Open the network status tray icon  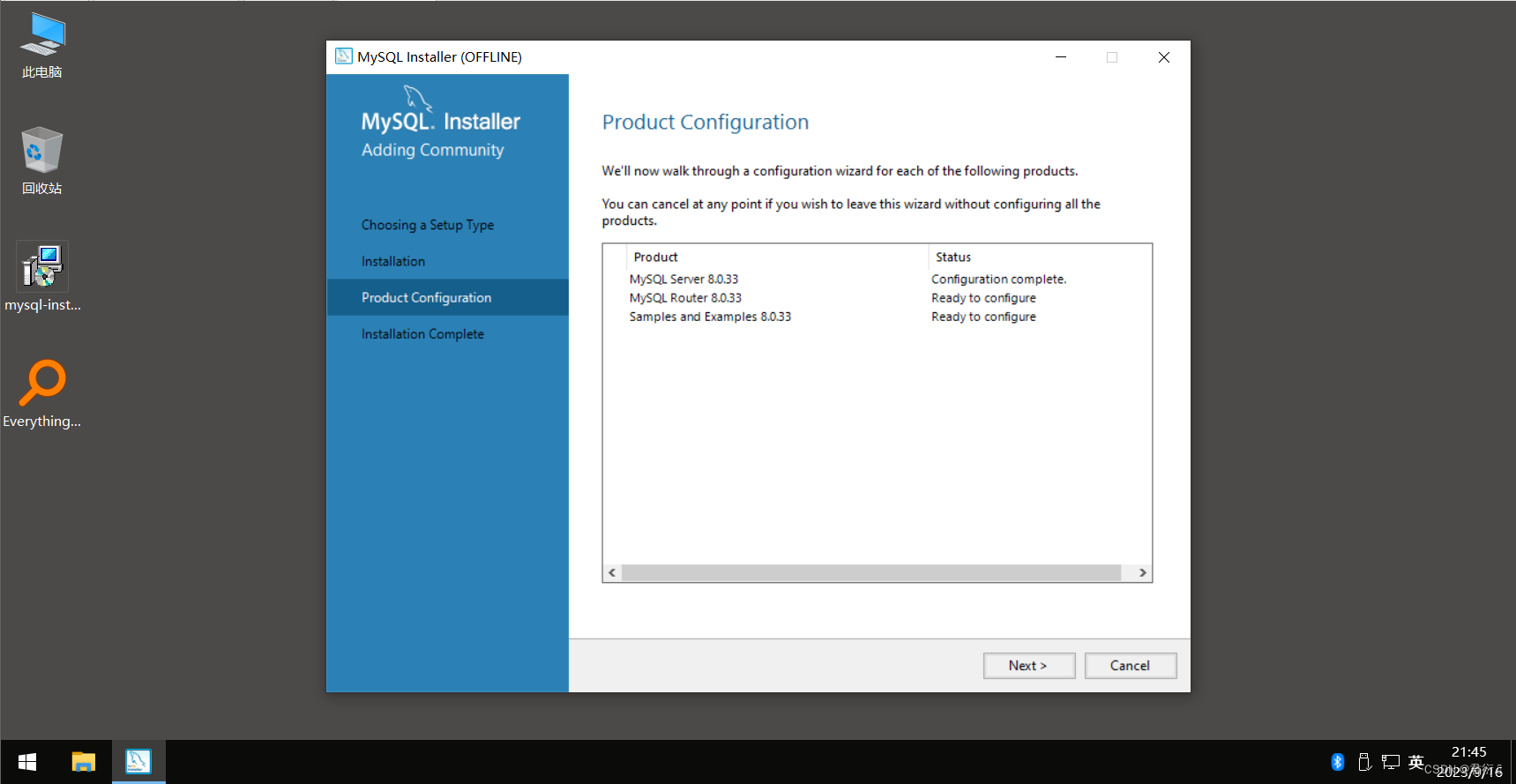[x=1391, y=762]
